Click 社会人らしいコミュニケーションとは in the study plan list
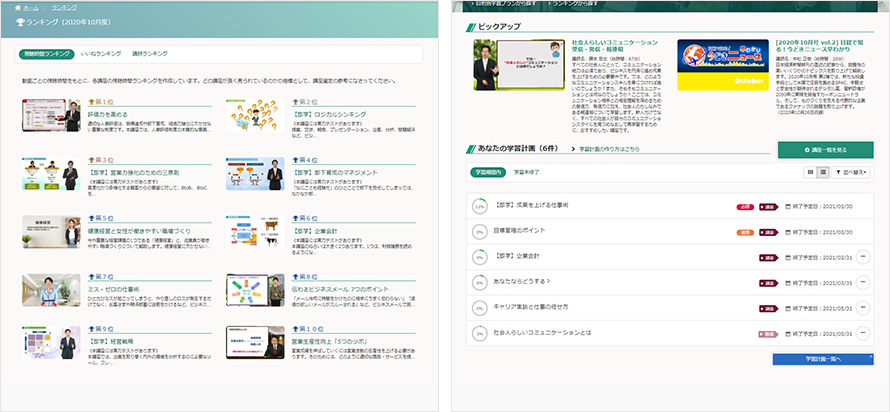 (x=542, y=333)
